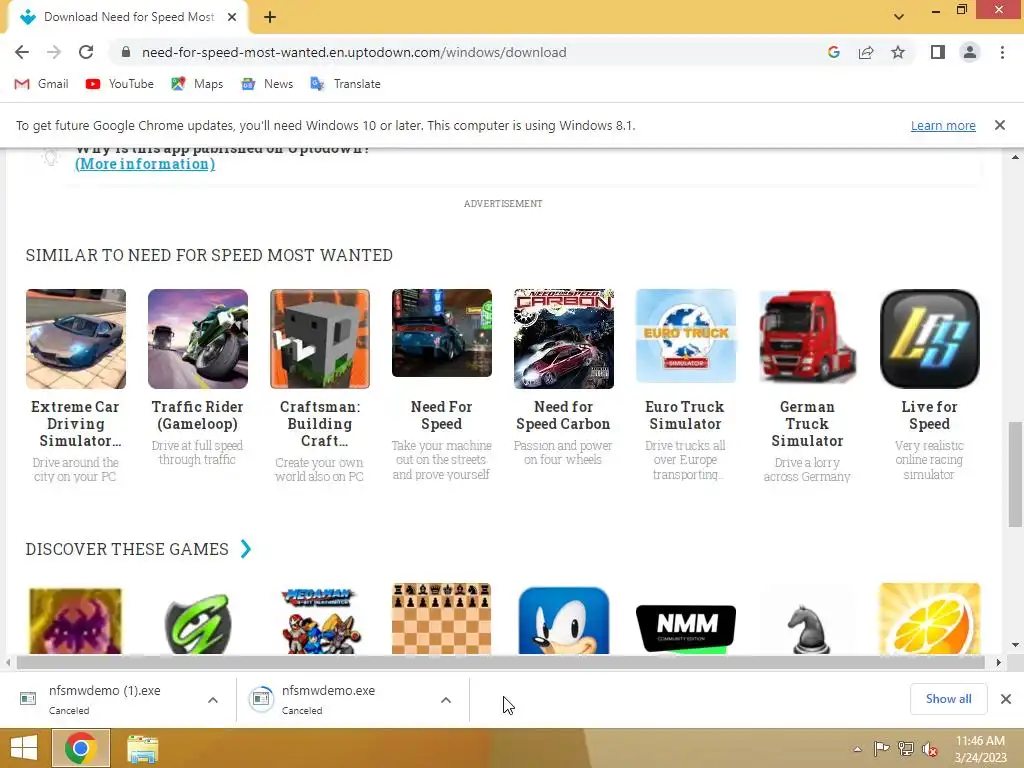Open the Maps bookmark
This screenshot has height=768, width=1024.
(x=197, y=84)
